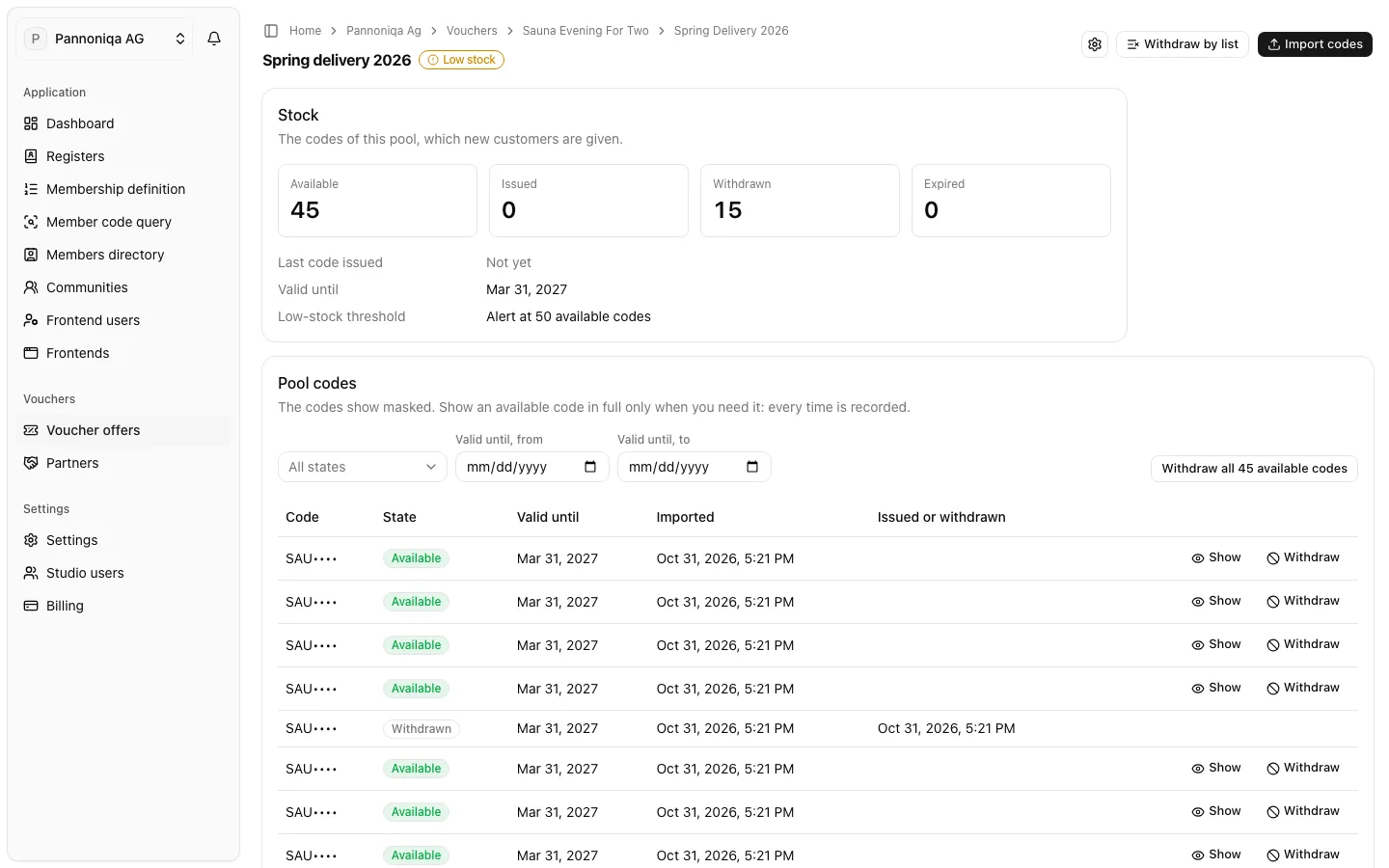Click the Registers sidebar icon
Viewport: 1389px width, 868px height.
[x=31, y=156]
